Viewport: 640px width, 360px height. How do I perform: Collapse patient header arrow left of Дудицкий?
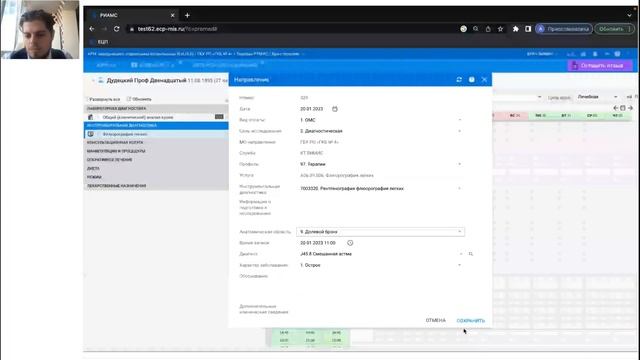[93, 81]
